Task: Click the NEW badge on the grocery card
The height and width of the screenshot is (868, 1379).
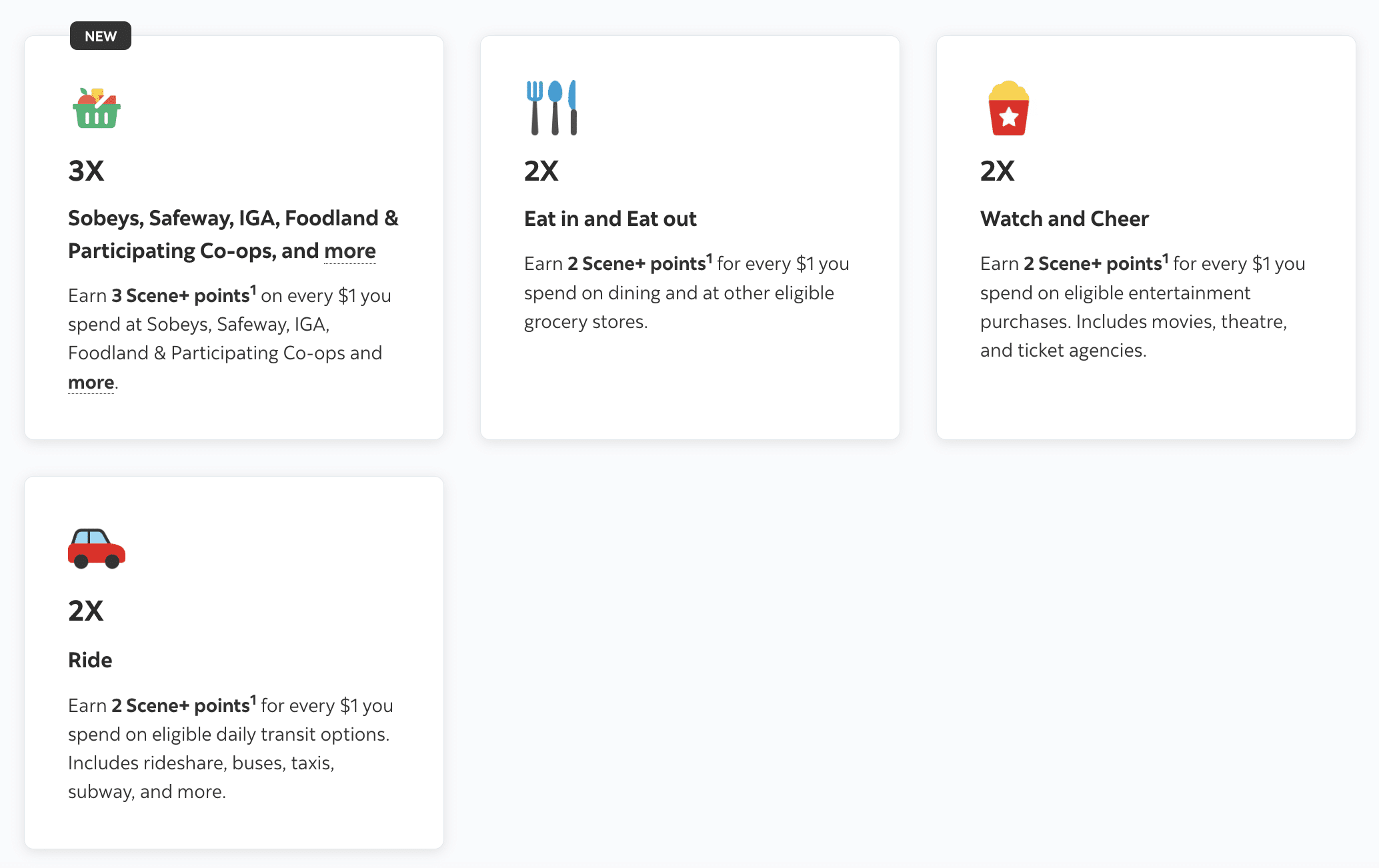Action: 101,36
